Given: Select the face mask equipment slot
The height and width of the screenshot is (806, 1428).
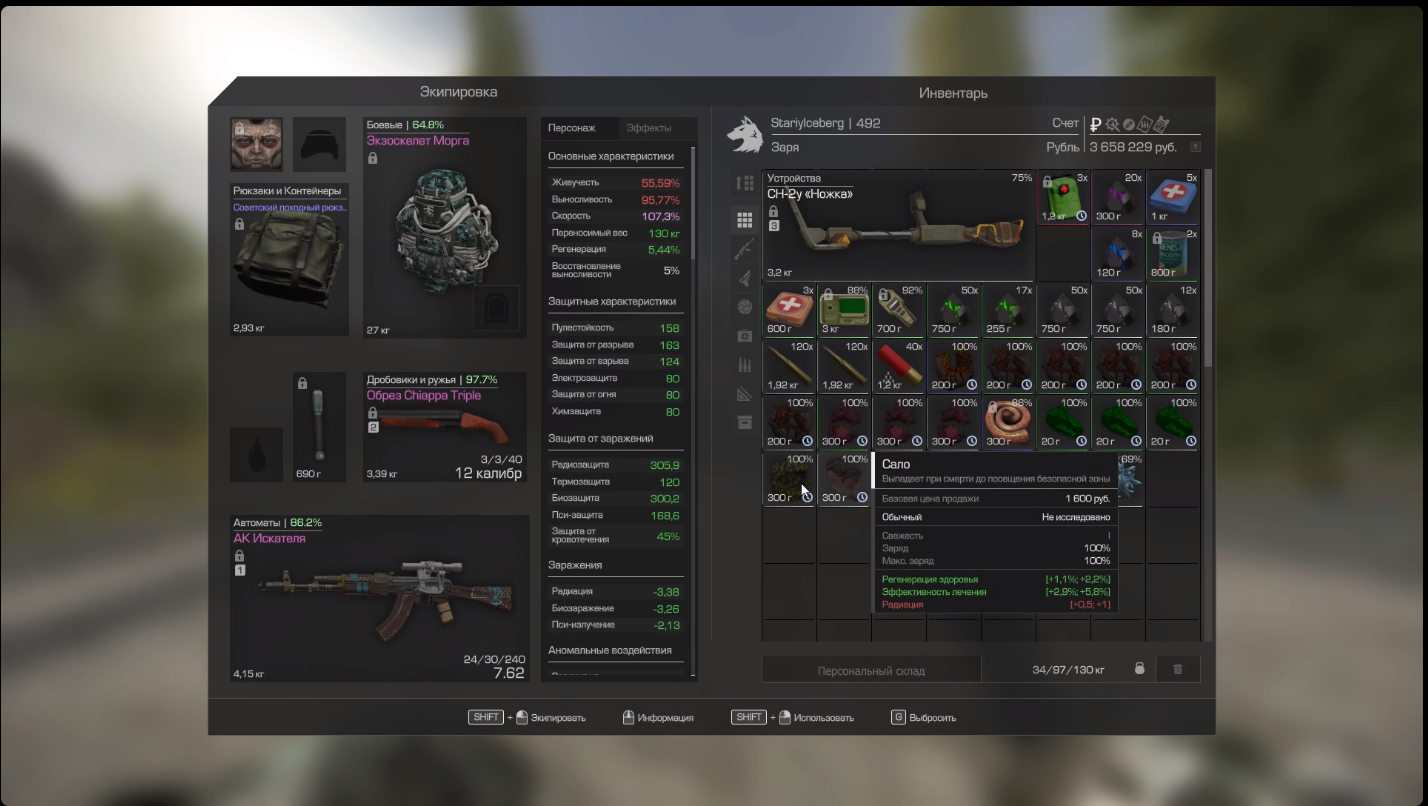Looking at the screenshot, I should (x=256, y=144).
